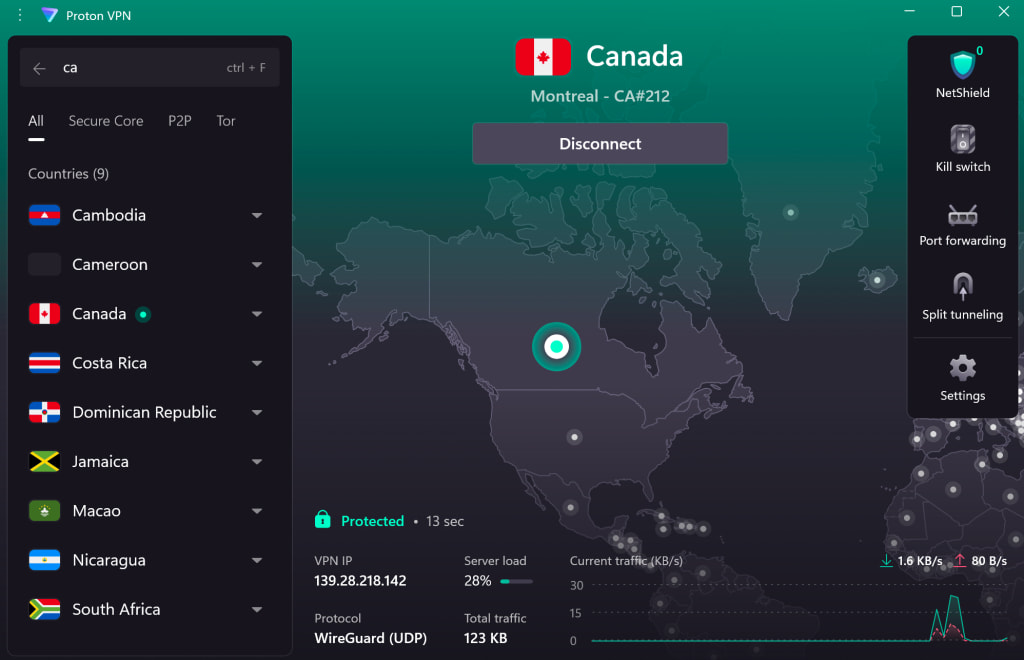Switch to the P2P tab

pyautogui.click(x=180, y=121)
